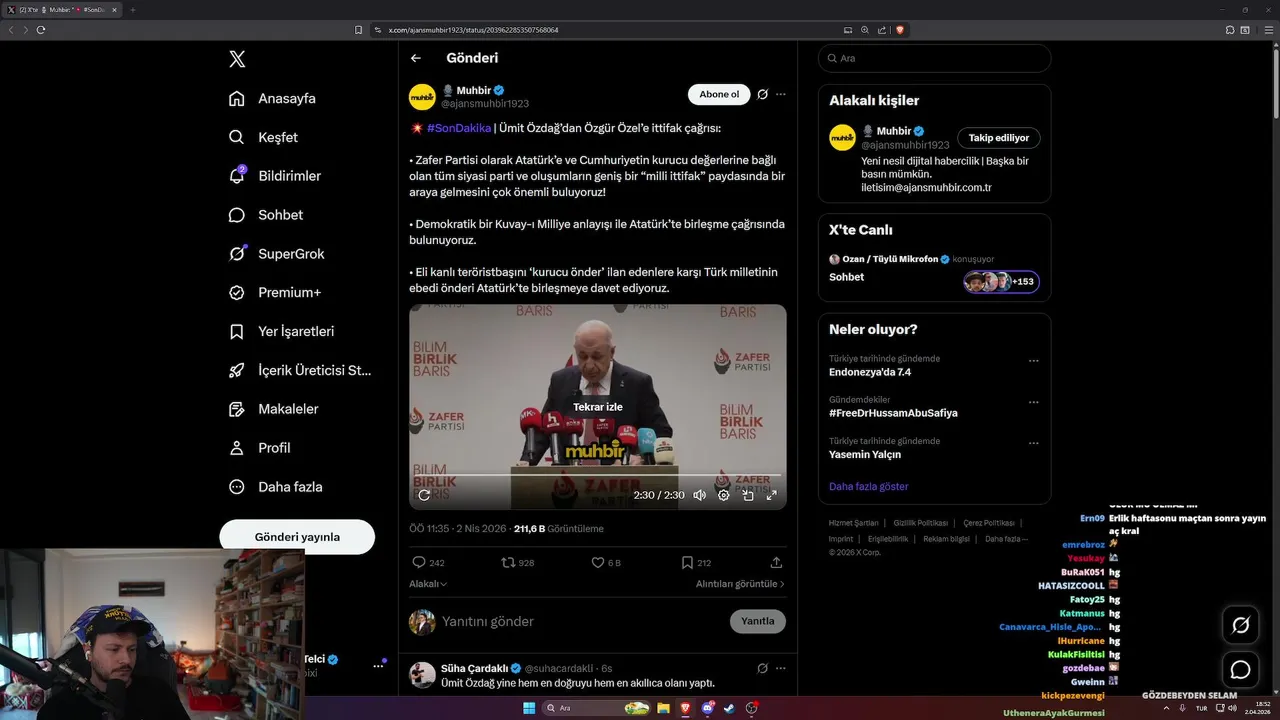Click Brave shields icon in address bar

pos(900,30)
